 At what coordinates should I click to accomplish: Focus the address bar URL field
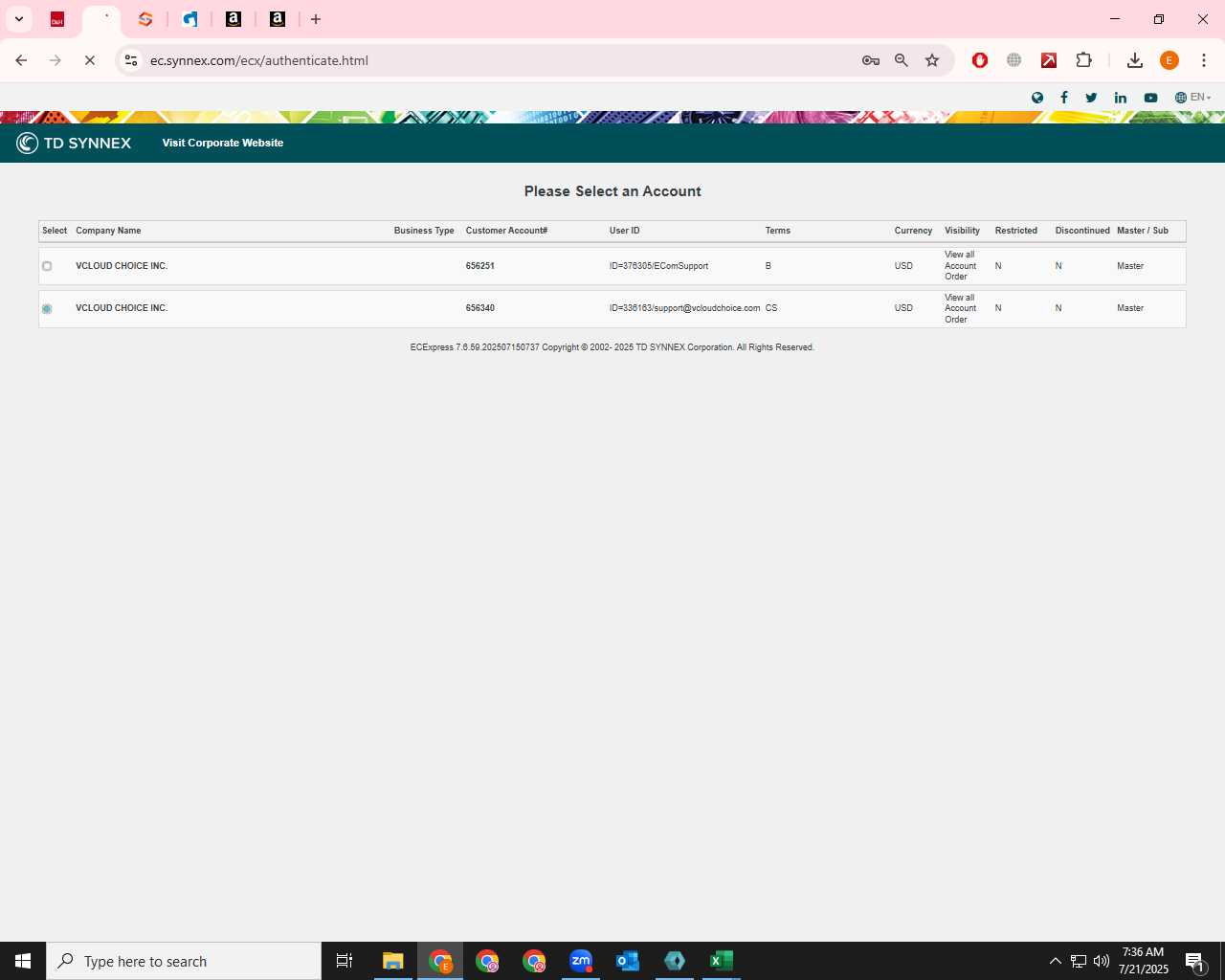tap(498, 60)
